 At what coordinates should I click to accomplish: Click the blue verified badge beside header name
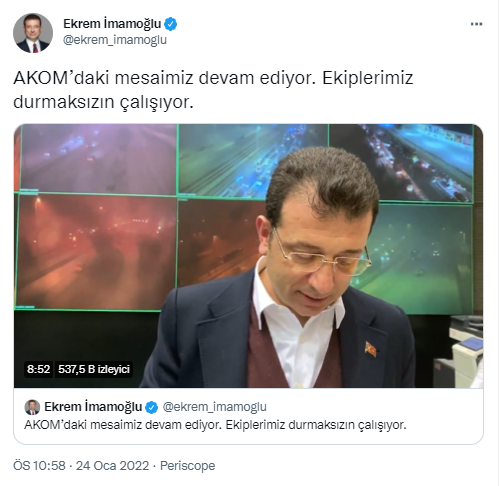coord(171,24)
